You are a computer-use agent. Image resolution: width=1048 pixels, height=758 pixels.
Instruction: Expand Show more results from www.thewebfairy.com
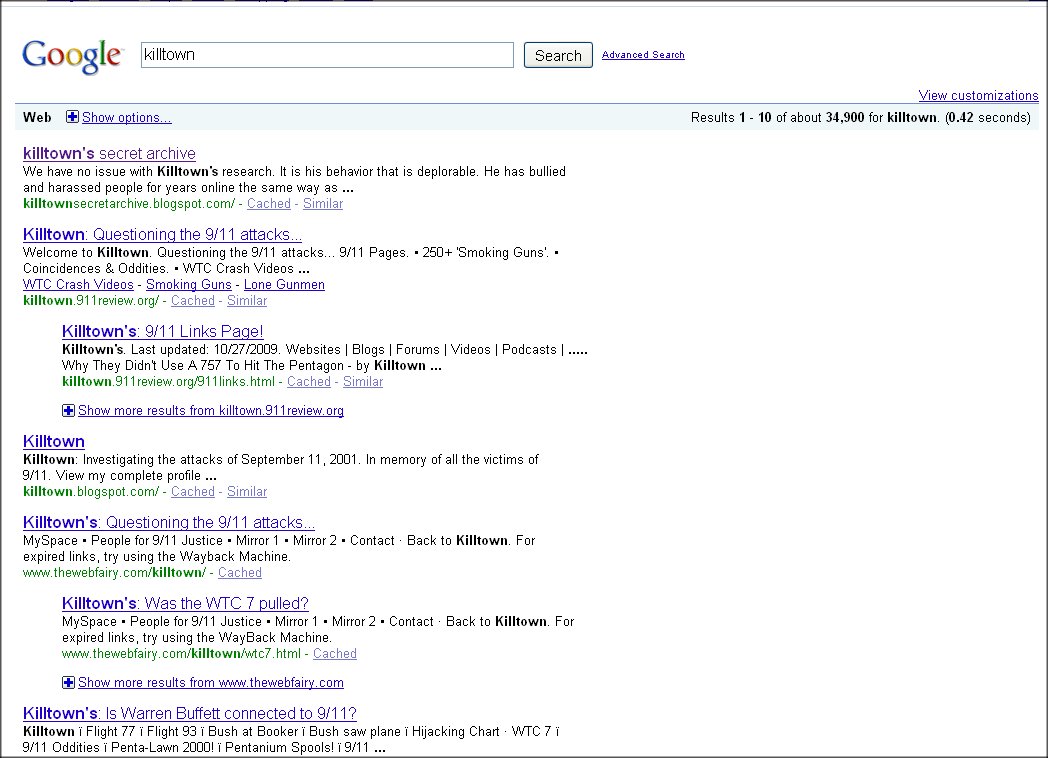tap(211, 682)
